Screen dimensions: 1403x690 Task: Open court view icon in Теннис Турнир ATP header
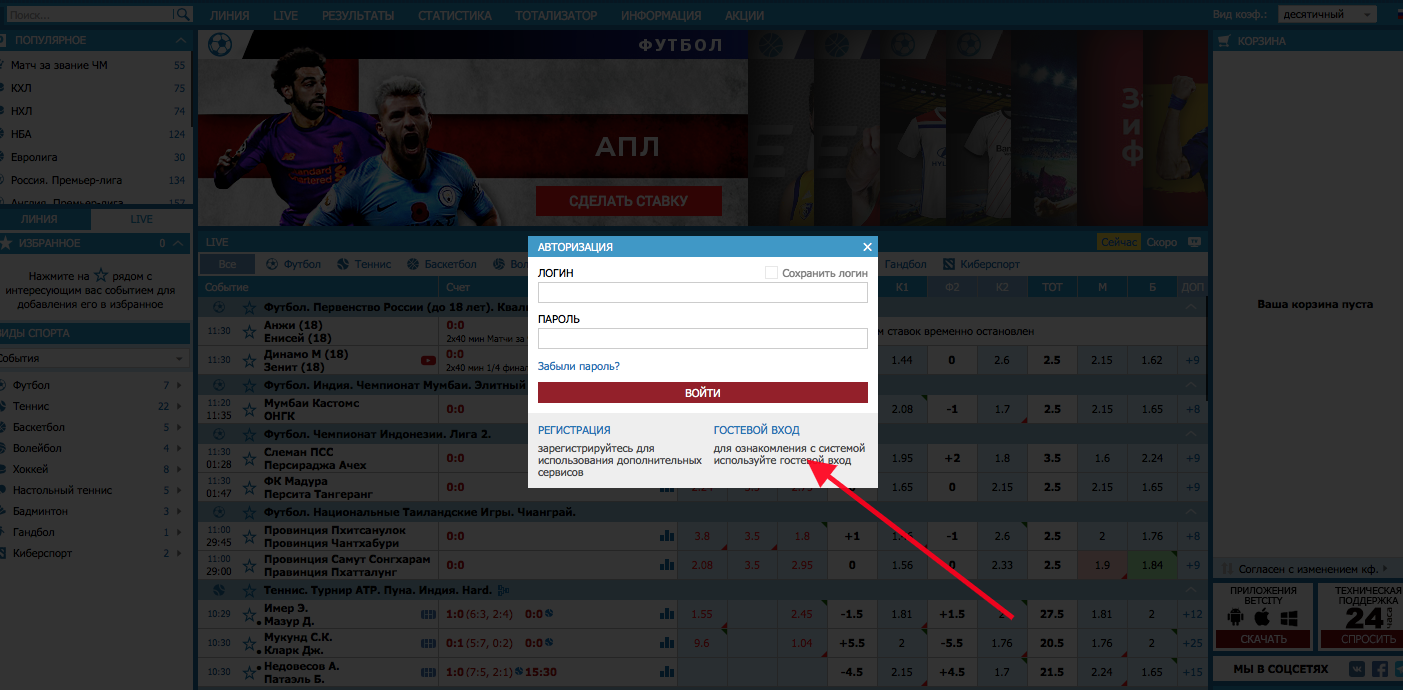(x=503, y=590)
